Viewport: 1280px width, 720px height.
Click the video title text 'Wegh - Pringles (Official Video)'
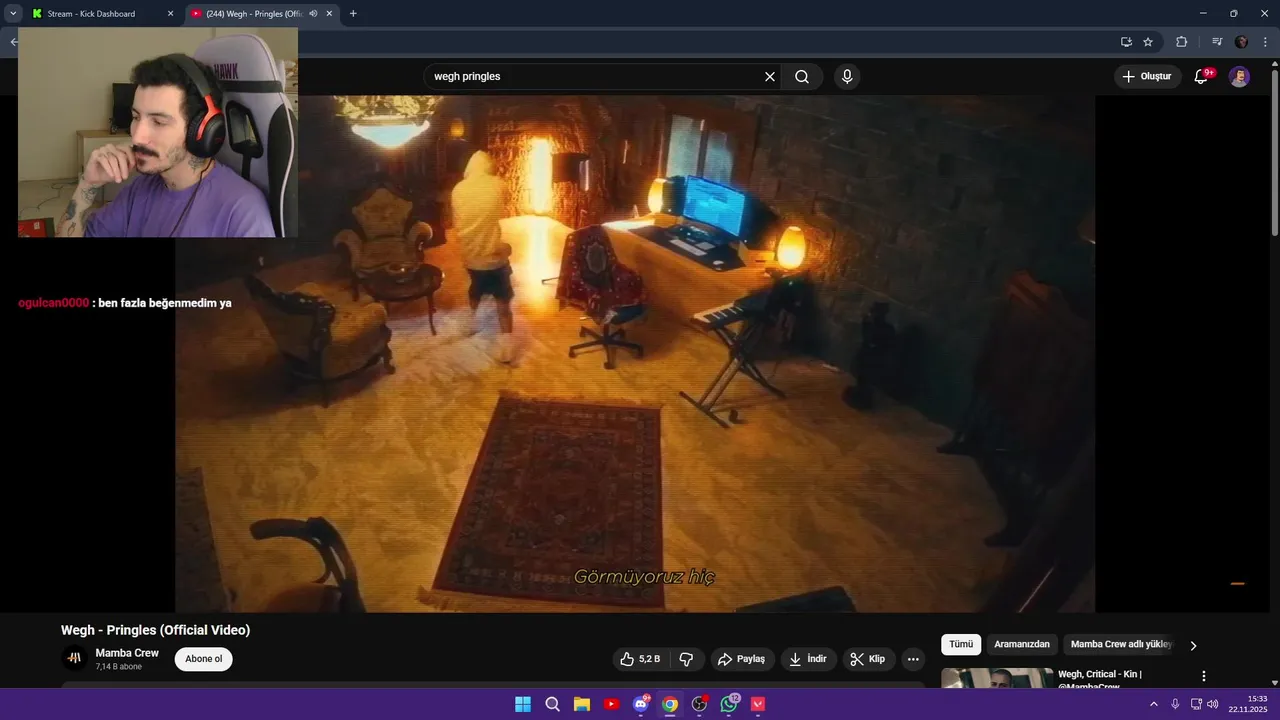(x=155, y=630)
